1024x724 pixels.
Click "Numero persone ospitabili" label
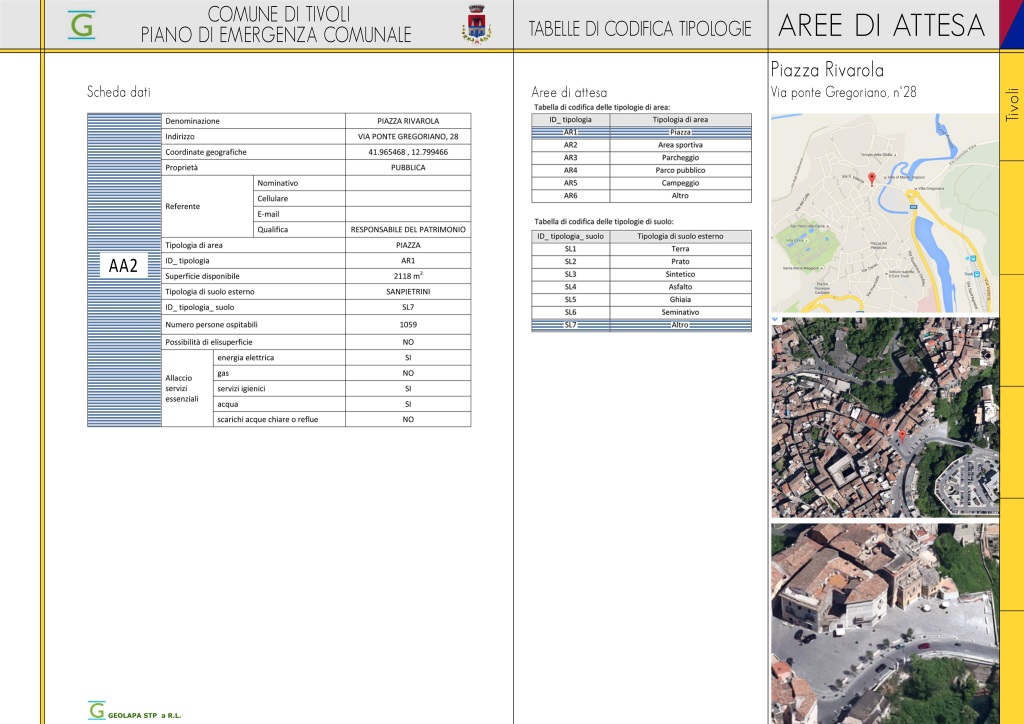(212, 324)
